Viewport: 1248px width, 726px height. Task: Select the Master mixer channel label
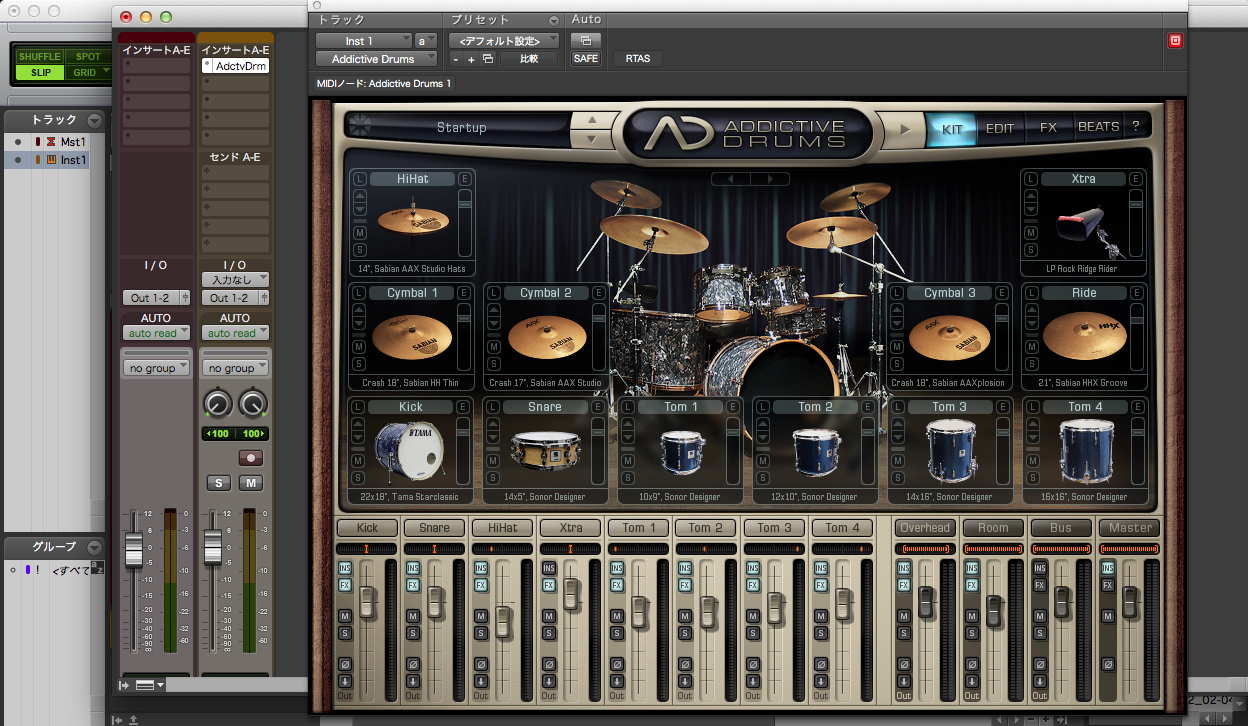point(1130,528)
